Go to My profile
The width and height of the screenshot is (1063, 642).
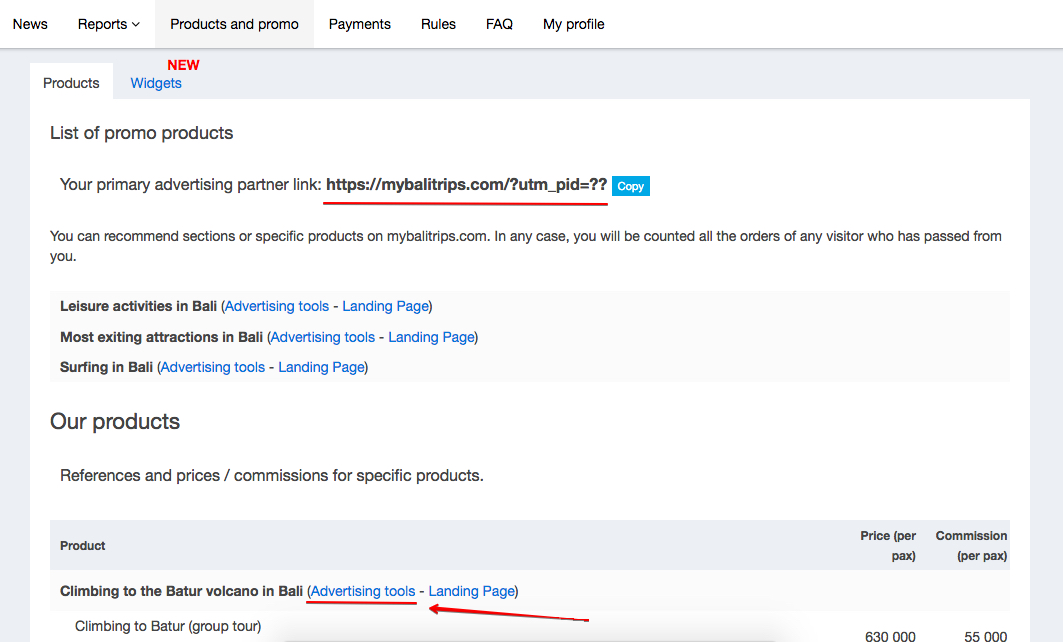coord(574,24)
